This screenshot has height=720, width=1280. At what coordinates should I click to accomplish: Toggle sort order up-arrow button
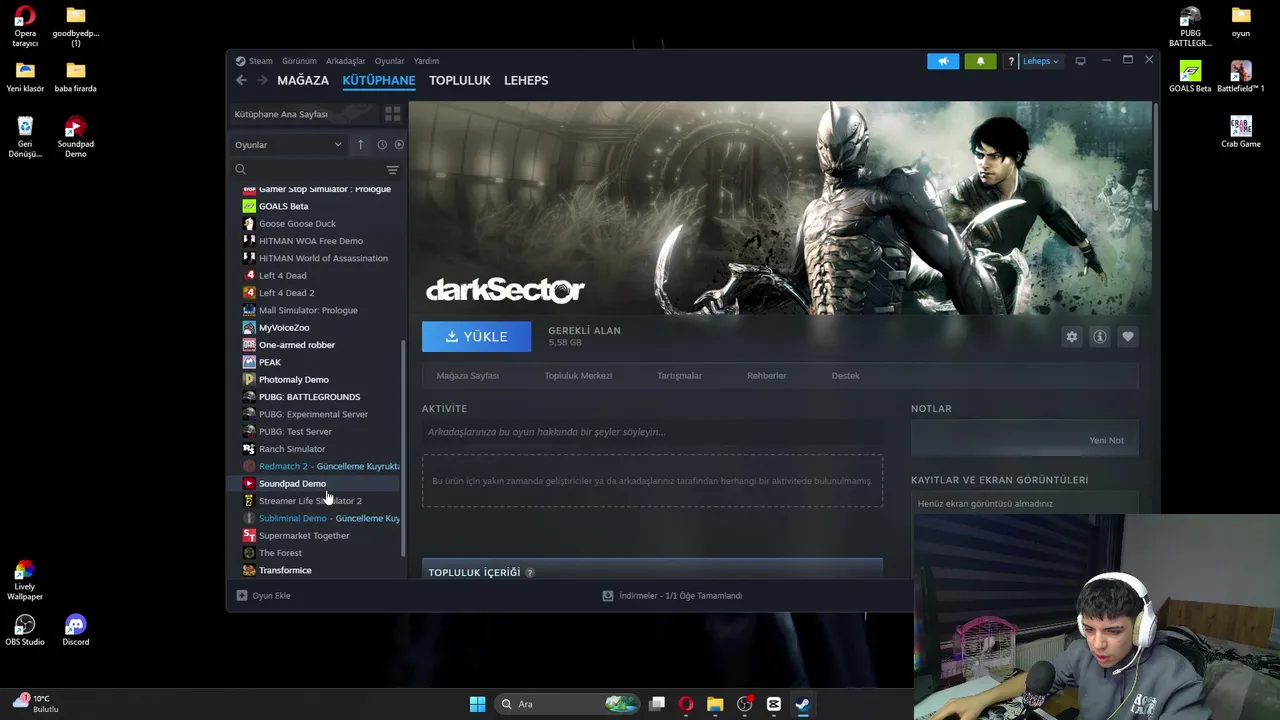(360, 145)
